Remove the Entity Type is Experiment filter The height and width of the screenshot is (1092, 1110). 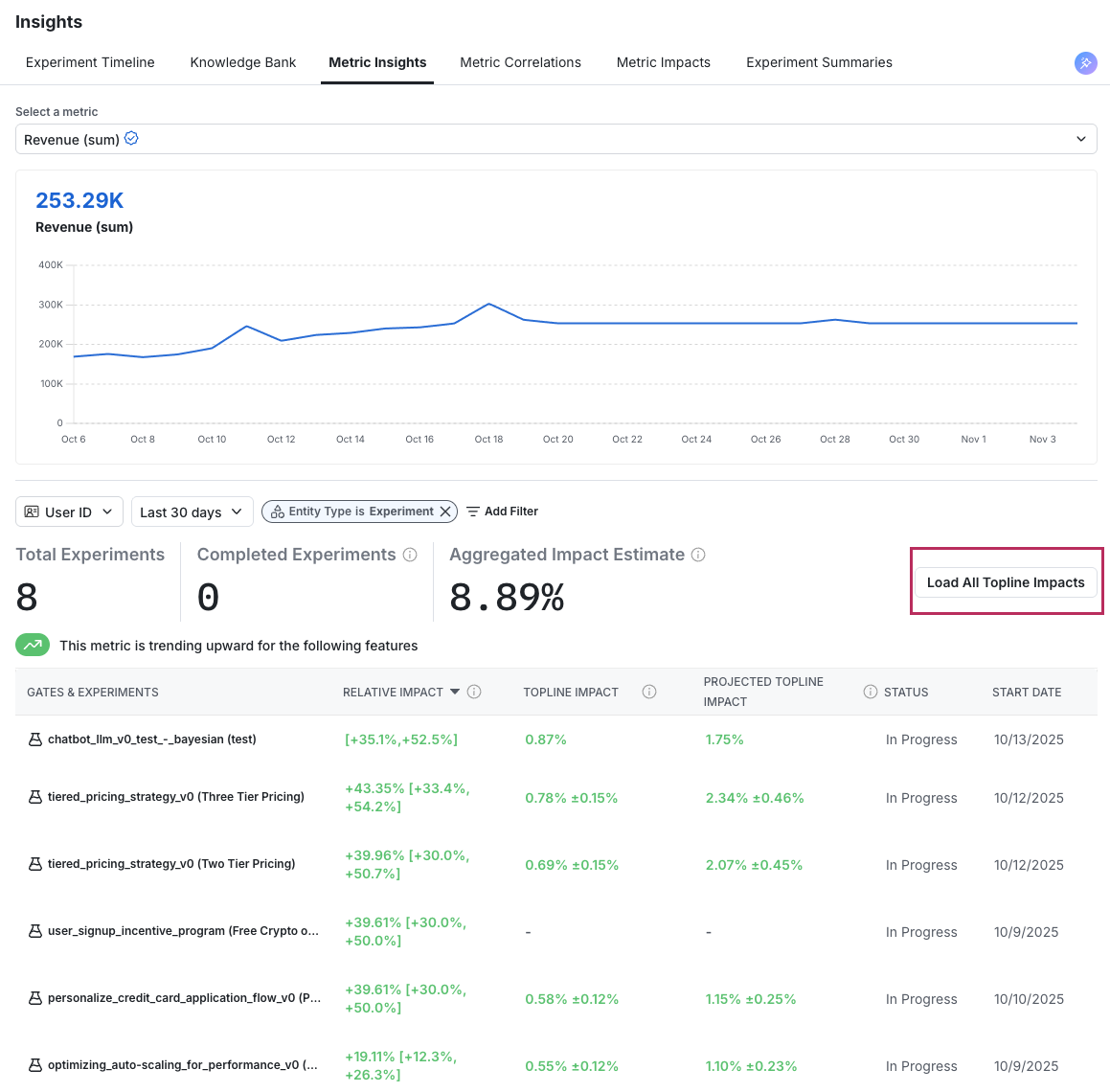point(445,512)
